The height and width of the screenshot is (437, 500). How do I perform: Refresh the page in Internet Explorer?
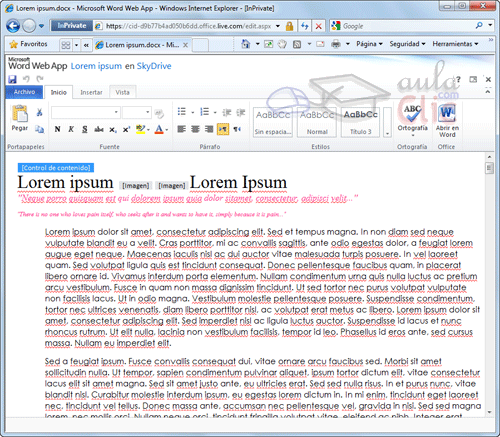click(x=304, y=26)
